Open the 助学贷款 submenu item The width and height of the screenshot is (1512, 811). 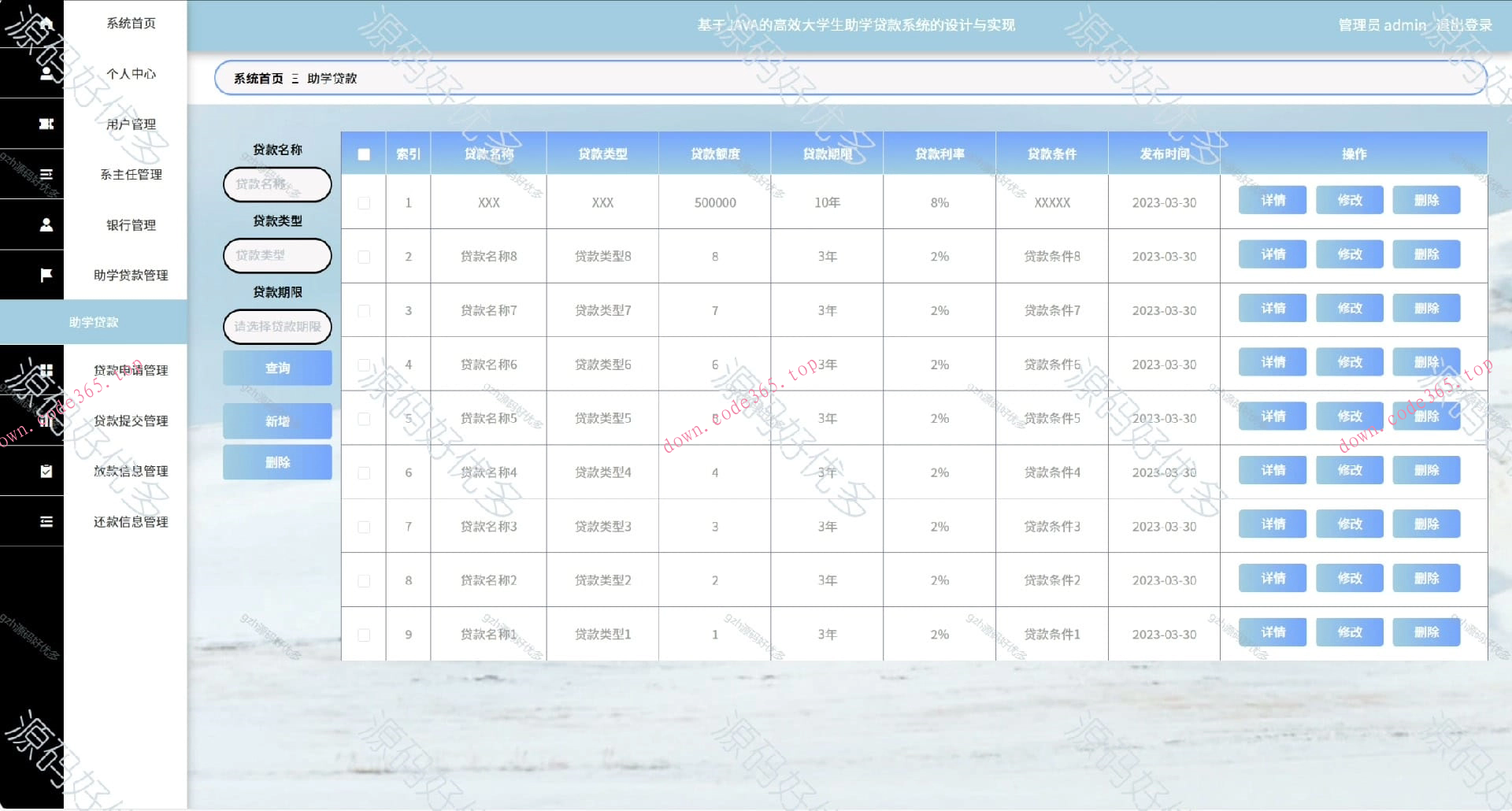pyautogui.click(x=94, y=322)
